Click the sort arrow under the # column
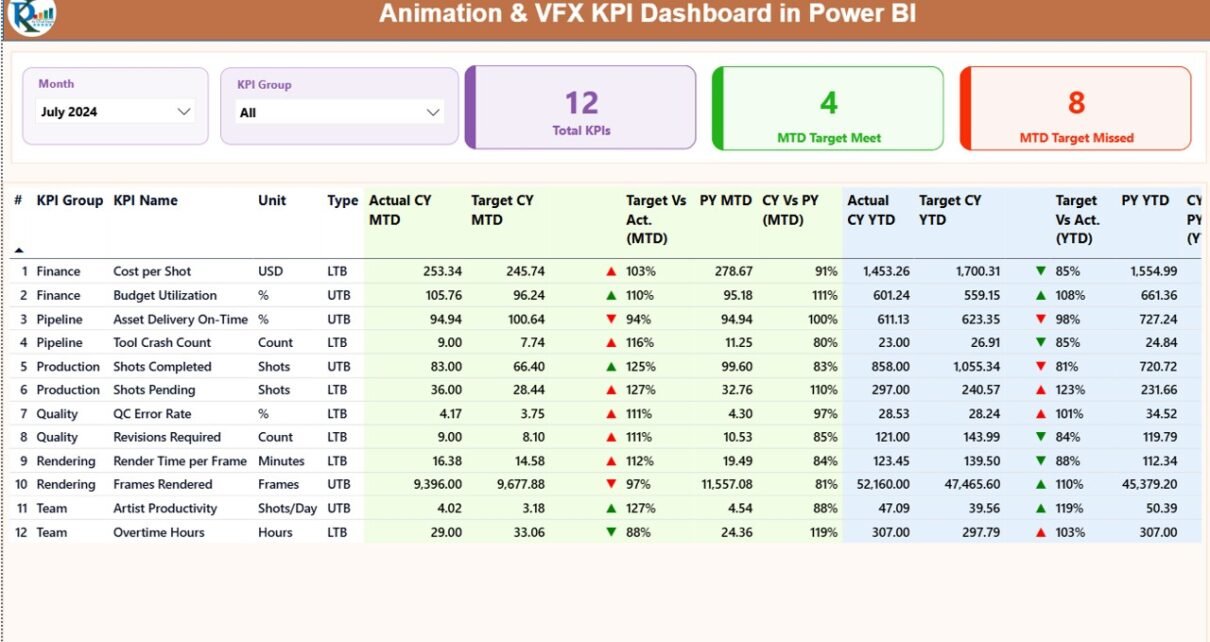 (x=19, y=249)
